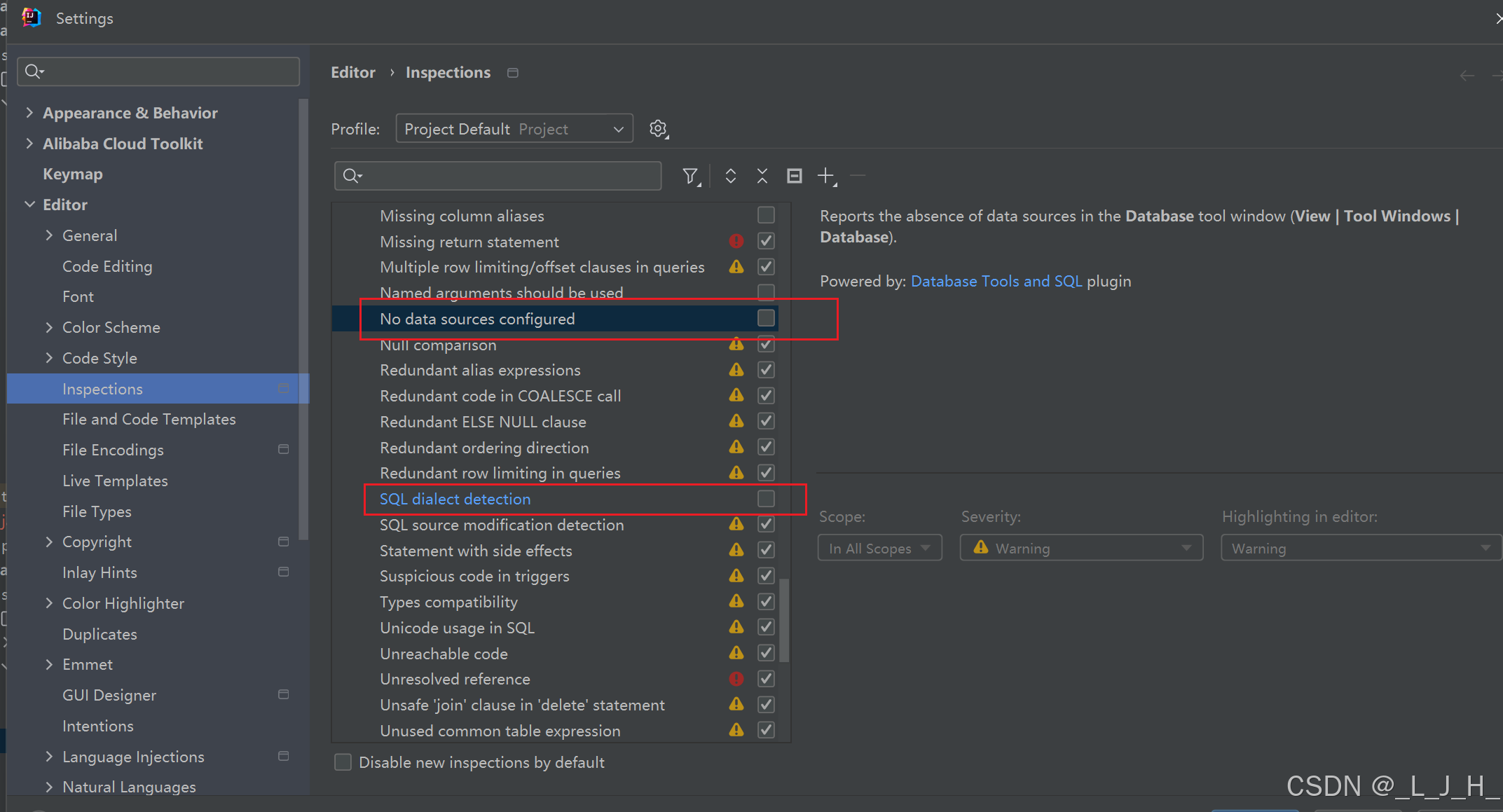Open the Profile Project Default dropdown
The width and height of the screenshot is (1503, 812).
[514, 129]
